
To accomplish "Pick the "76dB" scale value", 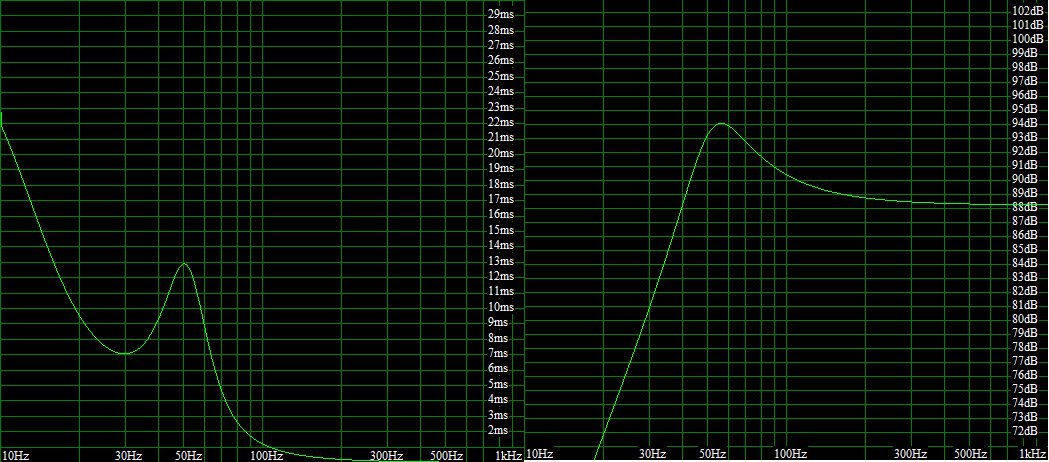I will coord(1025,374).
